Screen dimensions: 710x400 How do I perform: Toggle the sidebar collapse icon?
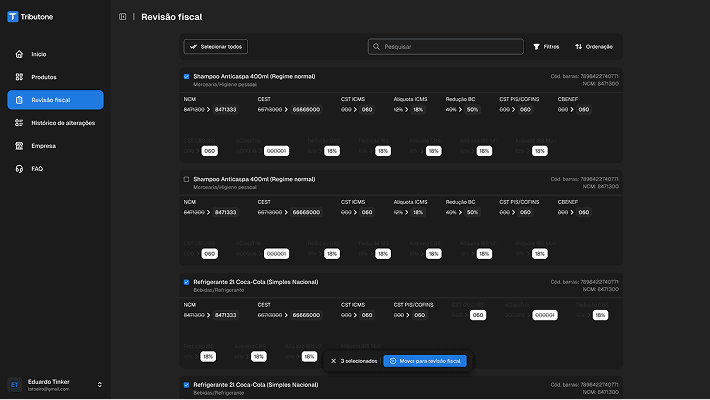pos(122,17)
